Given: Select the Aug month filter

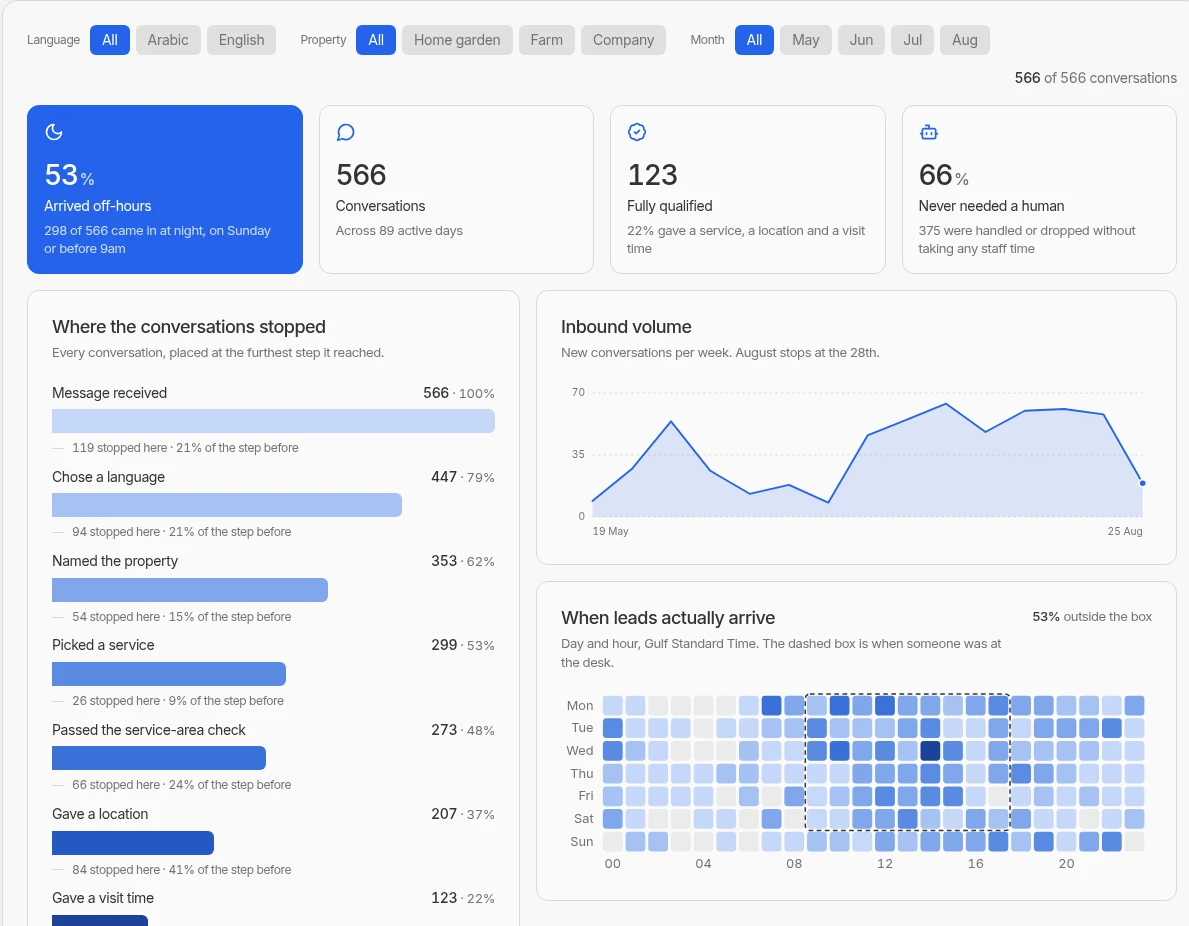Looking at the screenshot, I should pyautogui.click(x=965, y=40).
